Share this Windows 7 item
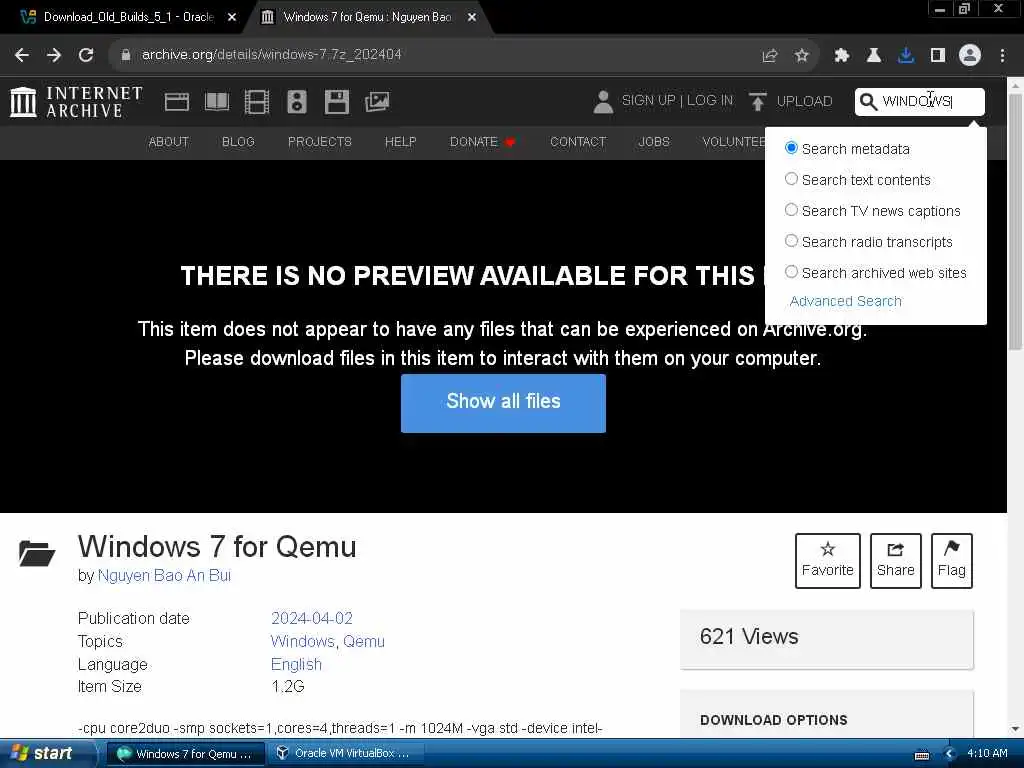Viewport: 1024px width, 768px height. point(895,561)
